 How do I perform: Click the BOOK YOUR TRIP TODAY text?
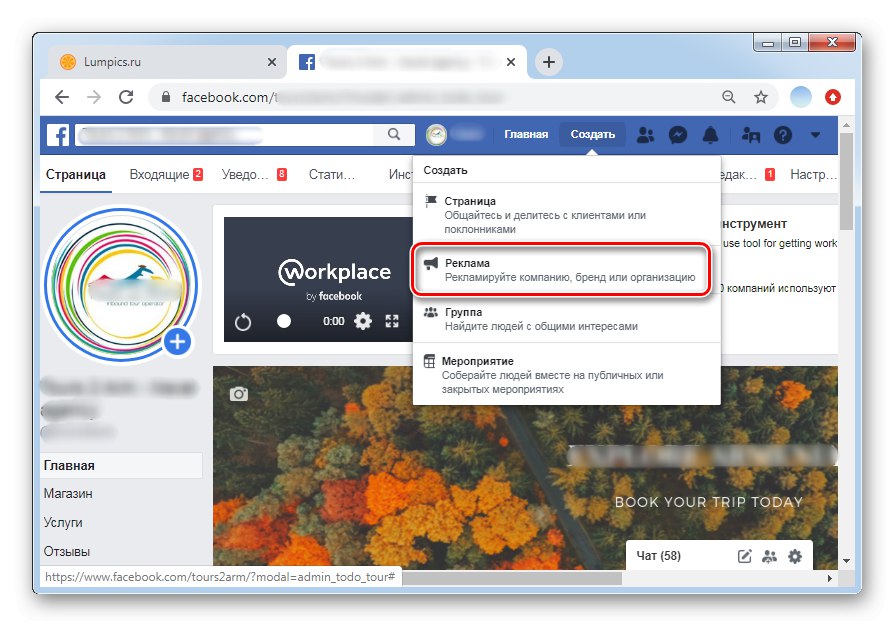point(708,502)
